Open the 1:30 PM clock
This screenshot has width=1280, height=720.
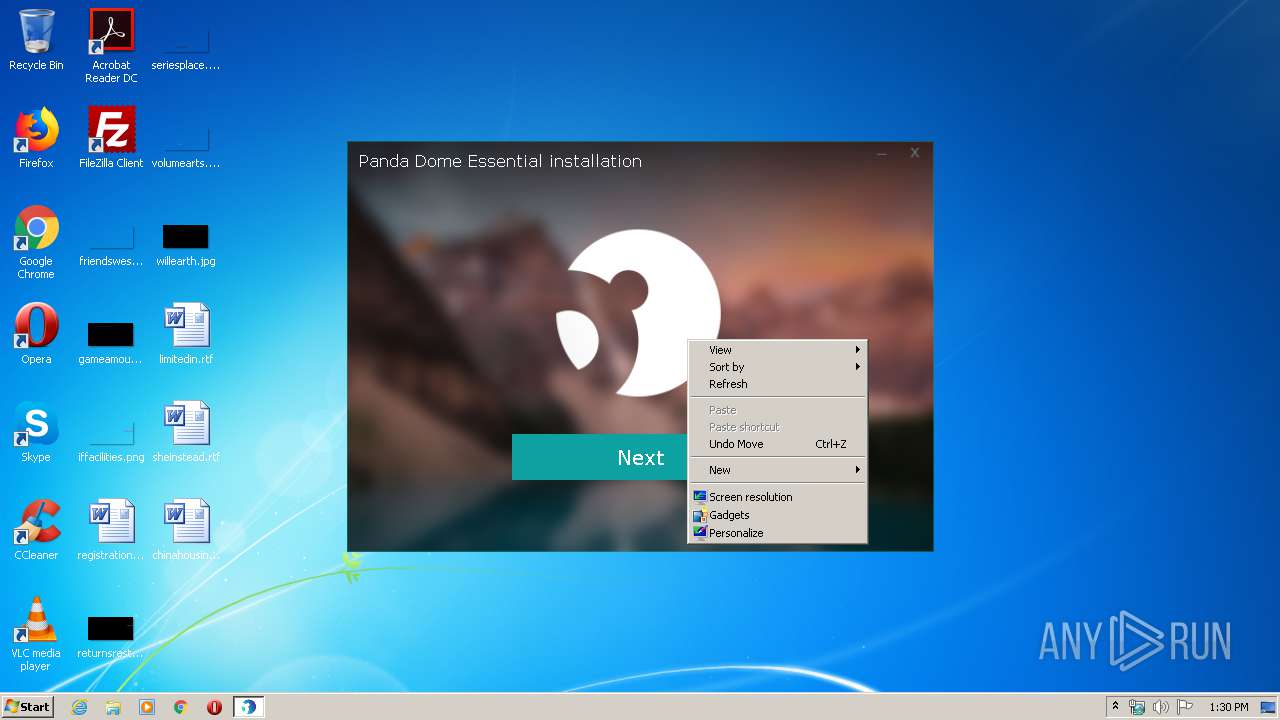tap(1228, 707)
